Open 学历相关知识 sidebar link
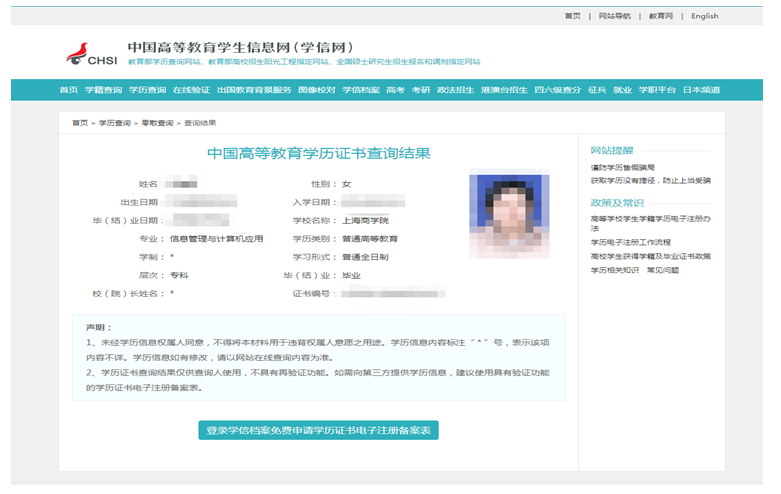This screenshot has width=781, height=494. pos(615,270)
